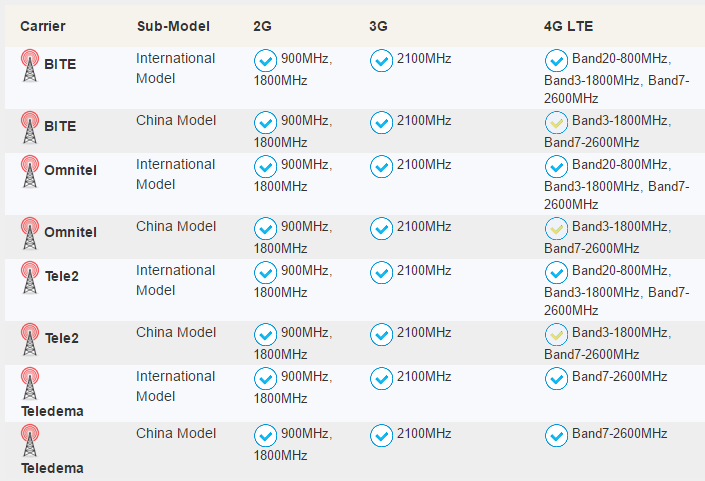Screen dimensions: 705x481
Task: Click the 3G checkmark for Teledema China Model
Action: [x=381, y=436]
